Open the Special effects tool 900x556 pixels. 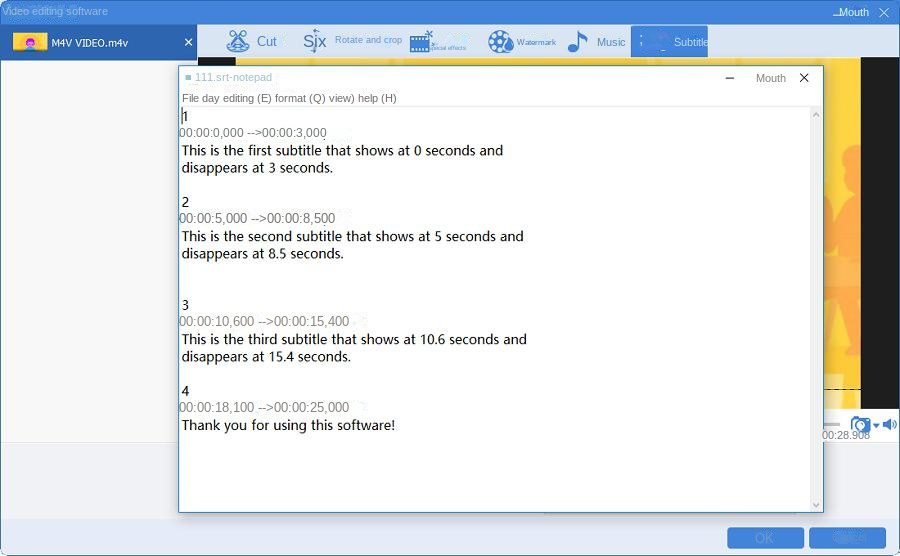click(x=438, y=42)
